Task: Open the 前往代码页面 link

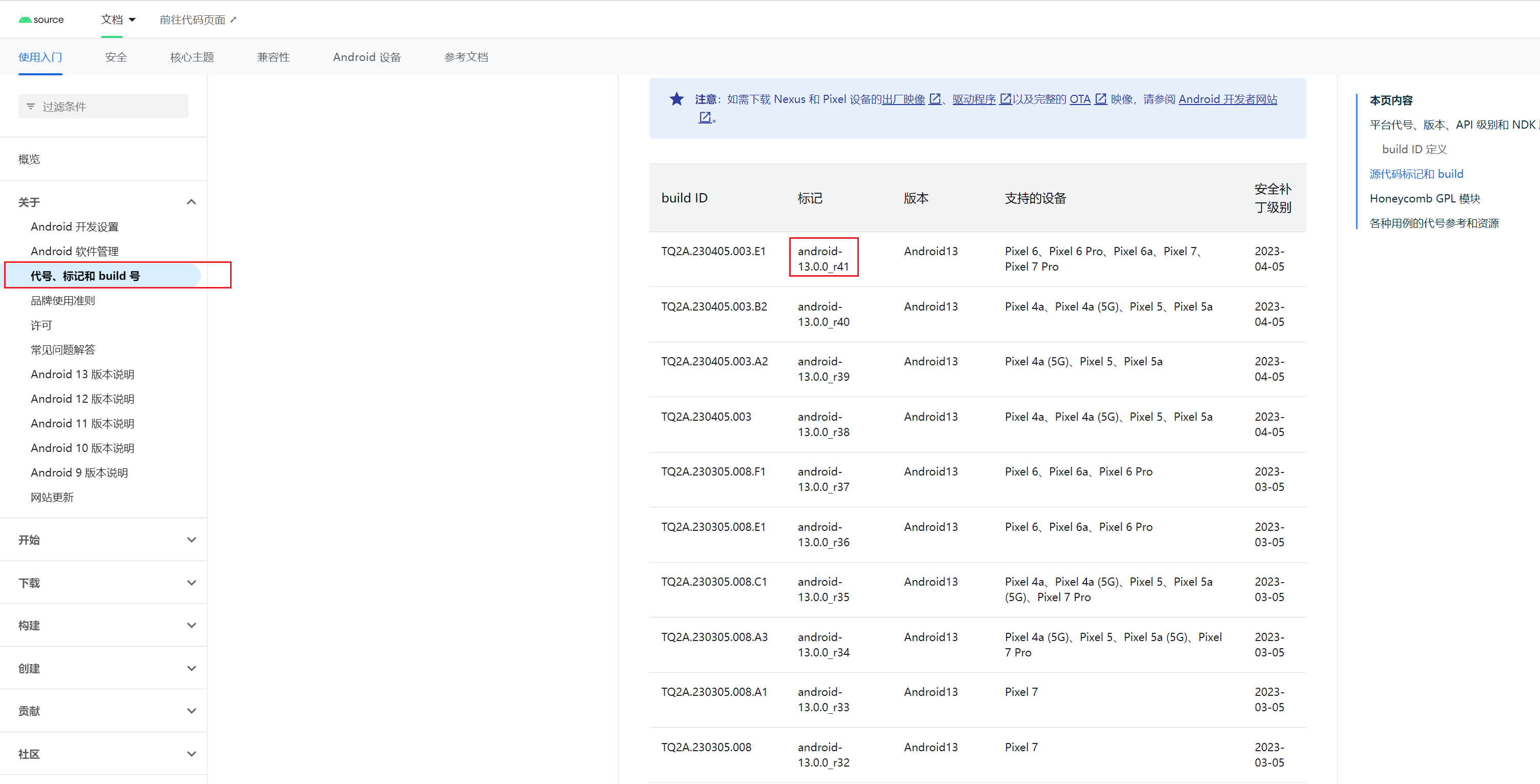Action: pos(198,19)
